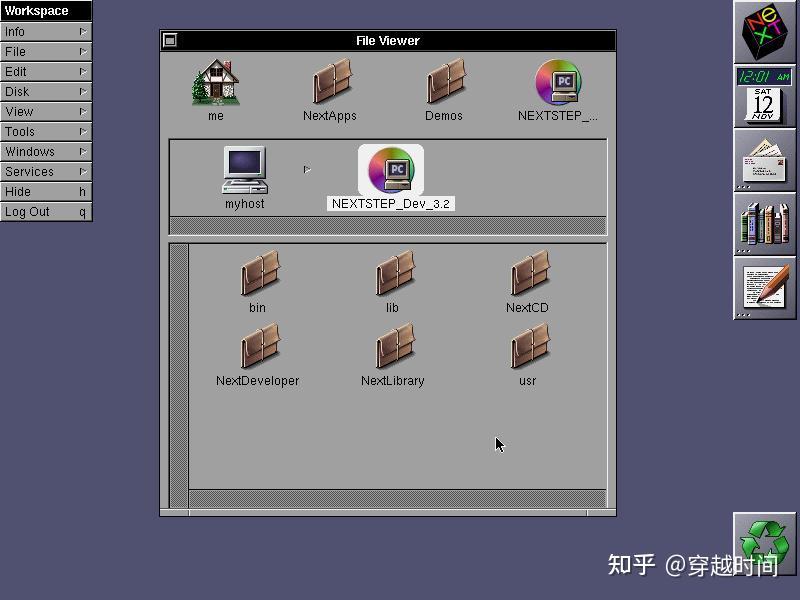Image resolution: width=800 pixels, height=600 pixels.
Task: Choose Hide from the Workspace menu
Action: click(x=46, y=191)
